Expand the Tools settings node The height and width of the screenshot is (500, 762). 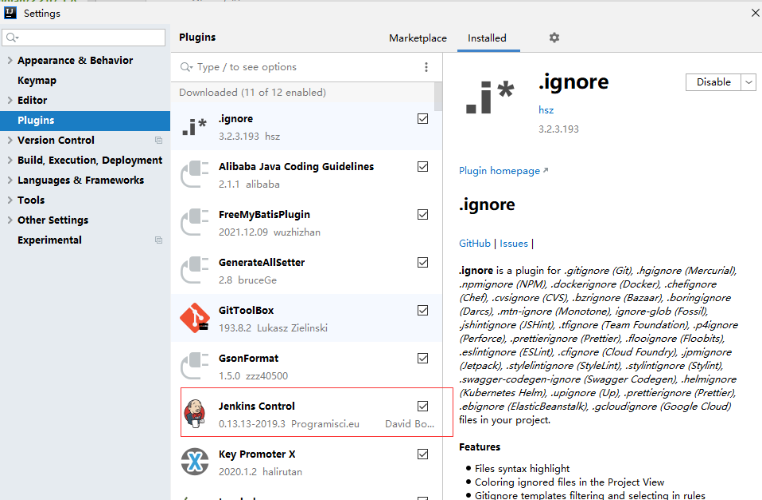coord(10,200)
